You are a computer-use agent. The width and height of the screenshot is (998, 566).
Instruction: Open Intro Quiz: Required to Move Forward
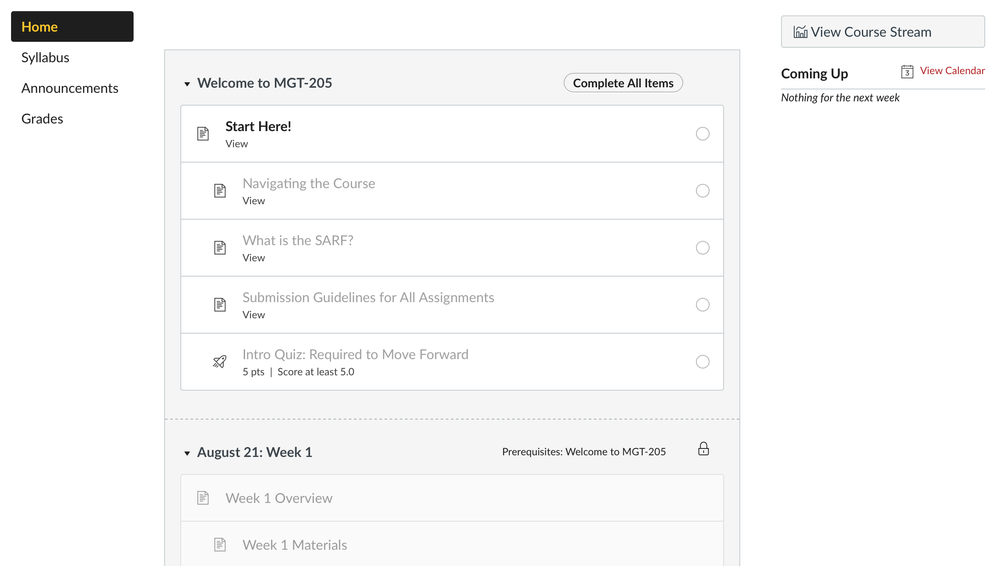tap(355, 354)
